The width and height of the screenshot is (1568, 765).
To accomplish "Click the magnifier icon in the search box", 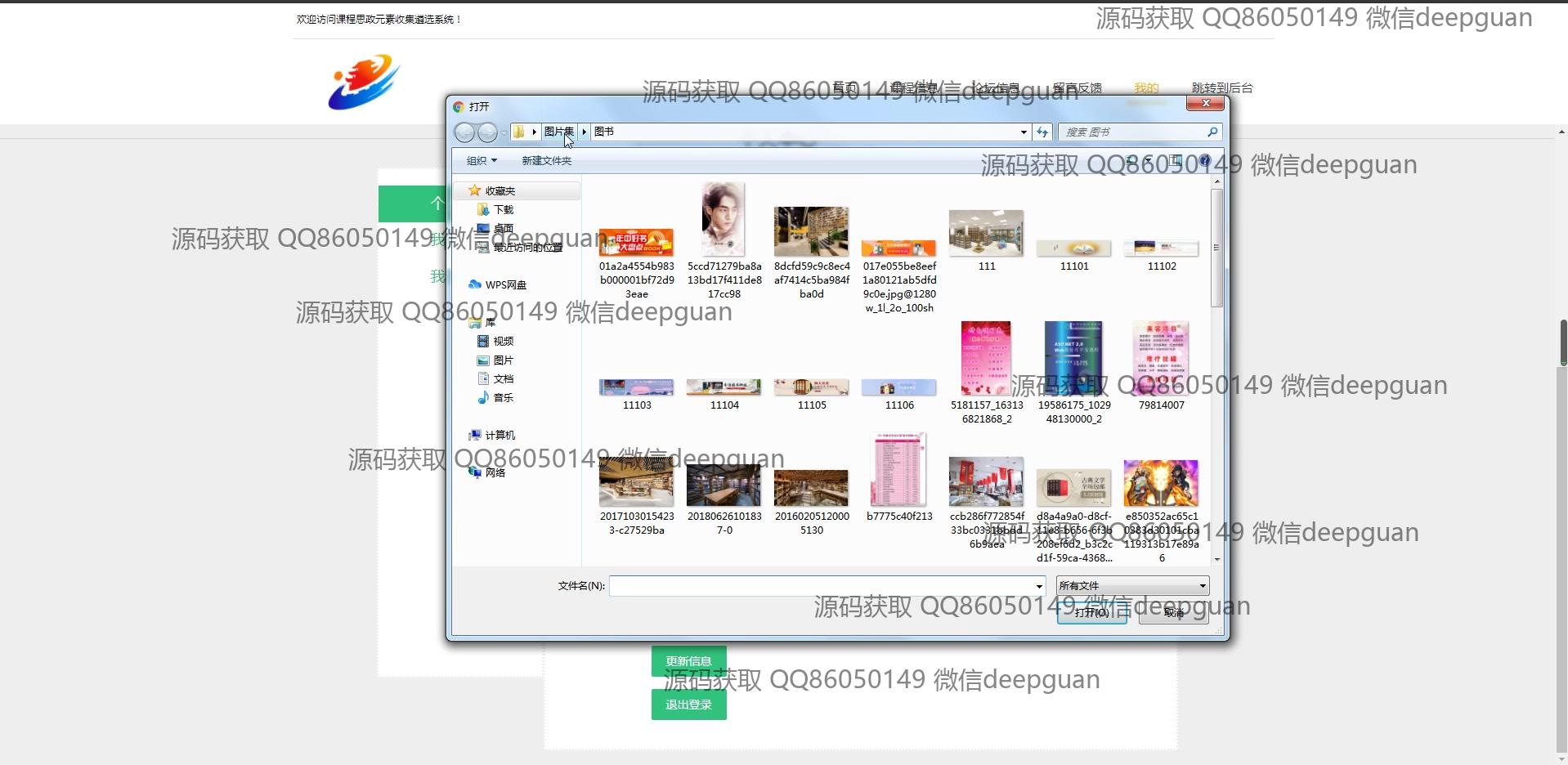I will click(x=1212, y=132).
